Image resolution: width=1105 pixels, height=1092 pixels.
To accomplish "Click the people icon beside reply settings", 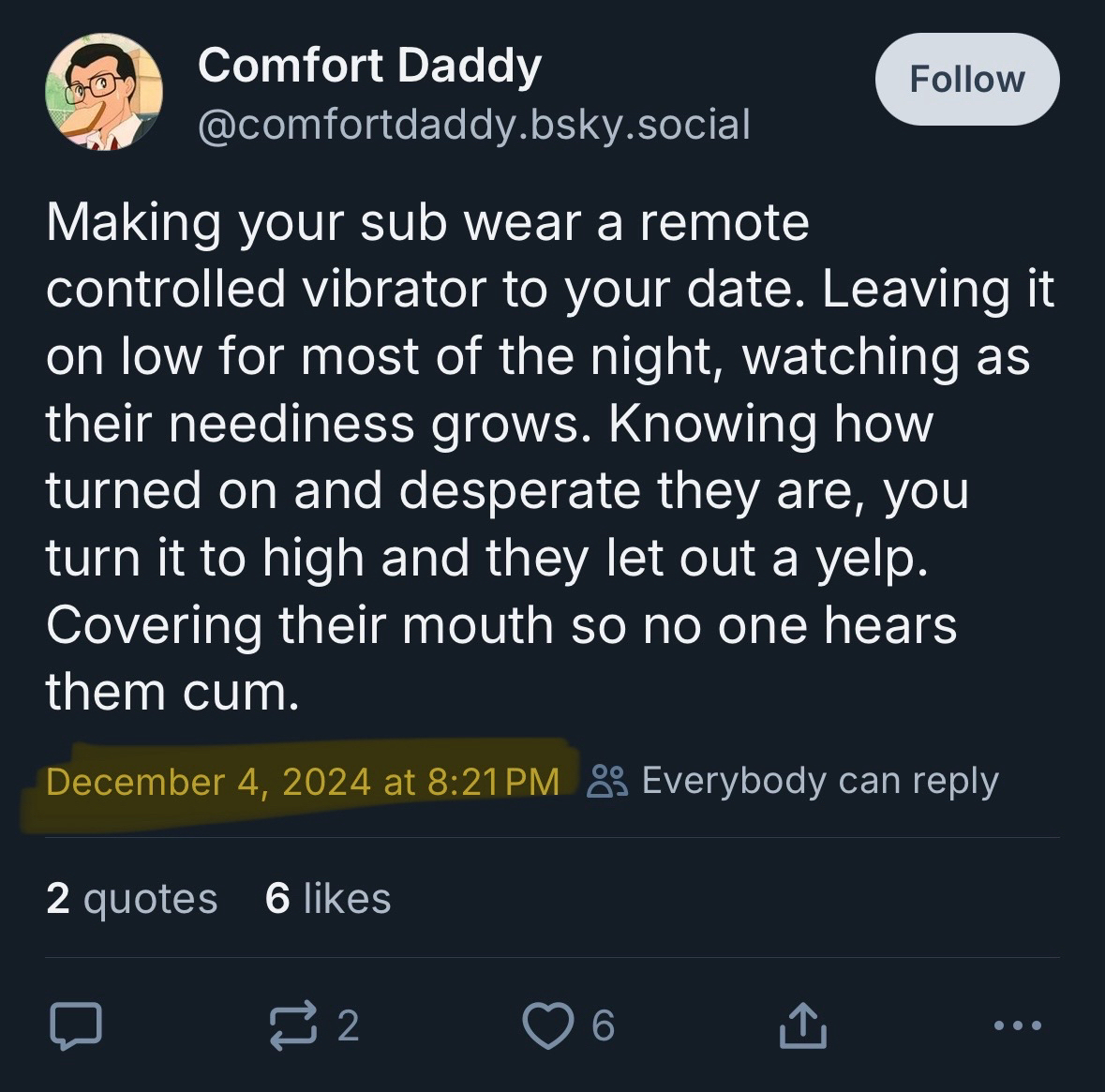I will coord(607,781).
